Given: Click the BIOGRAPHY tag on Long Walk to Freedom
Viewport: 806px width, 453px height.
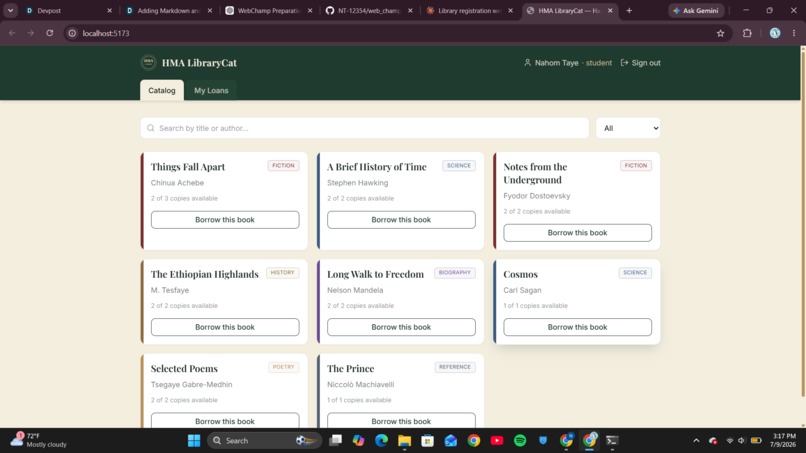Looking at the screenshot, I should tap(454, 273).
